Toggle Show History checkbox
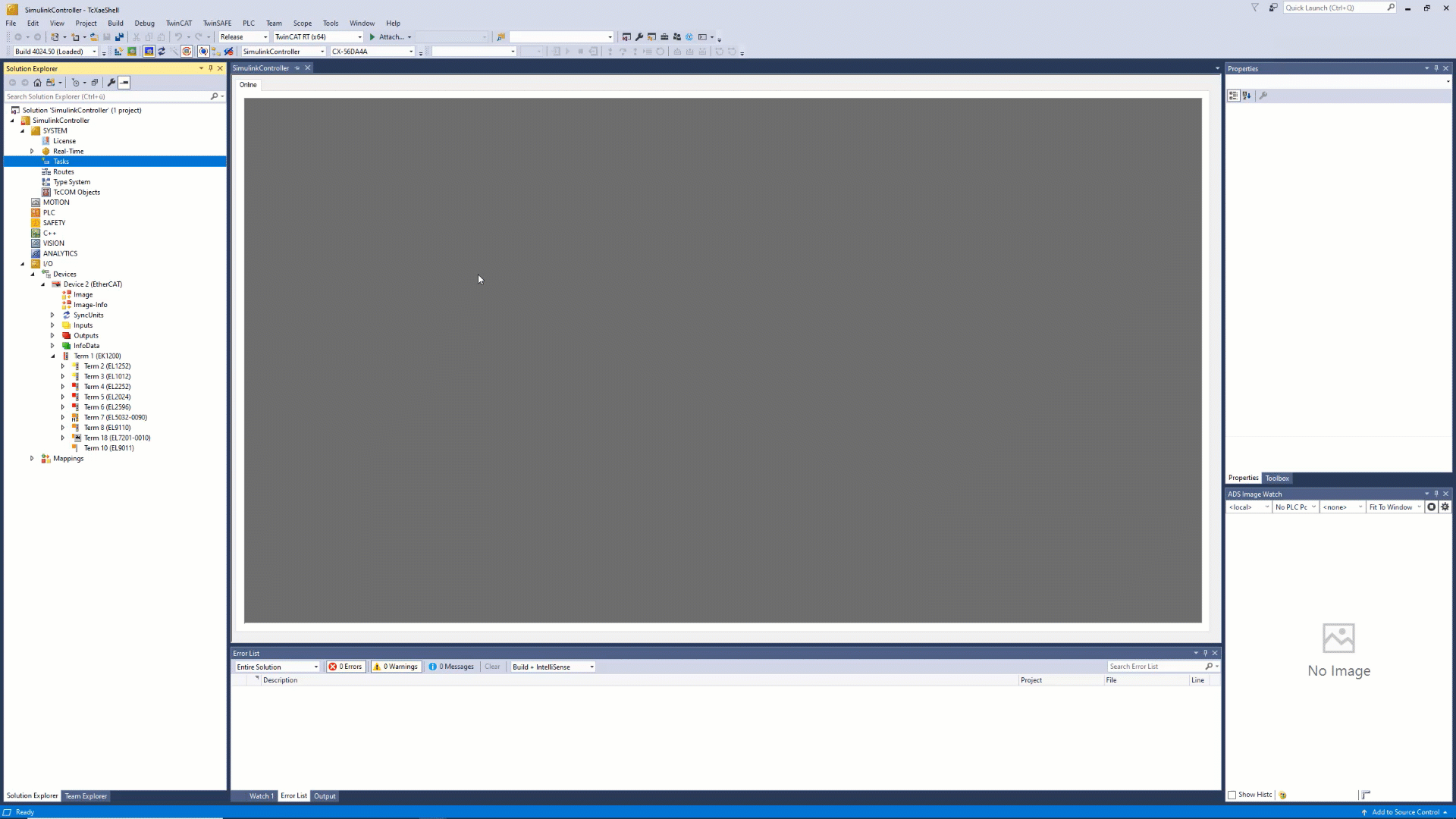This screenshot has width=1456, height=819. pos(1232,794)
